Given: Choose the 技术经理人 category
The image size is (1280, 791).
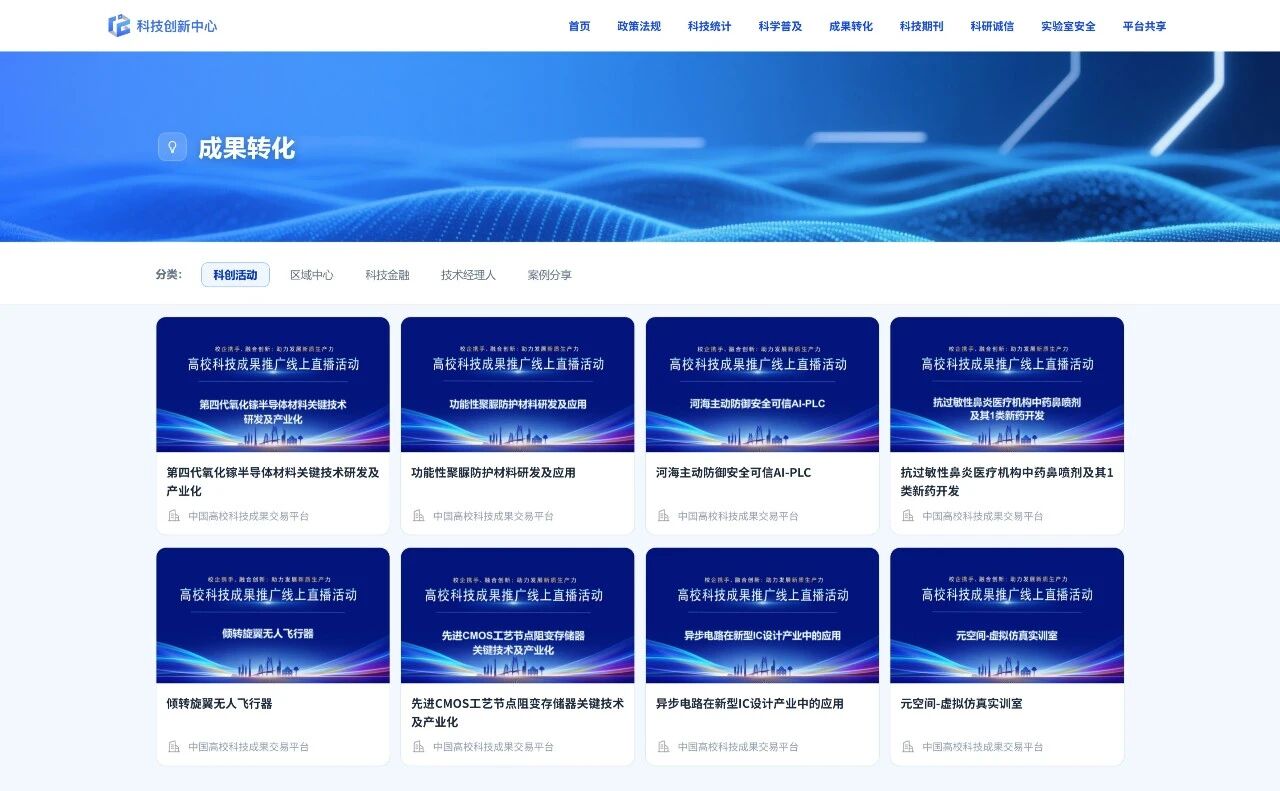Looking at the screenshot, I should [468, 275].
